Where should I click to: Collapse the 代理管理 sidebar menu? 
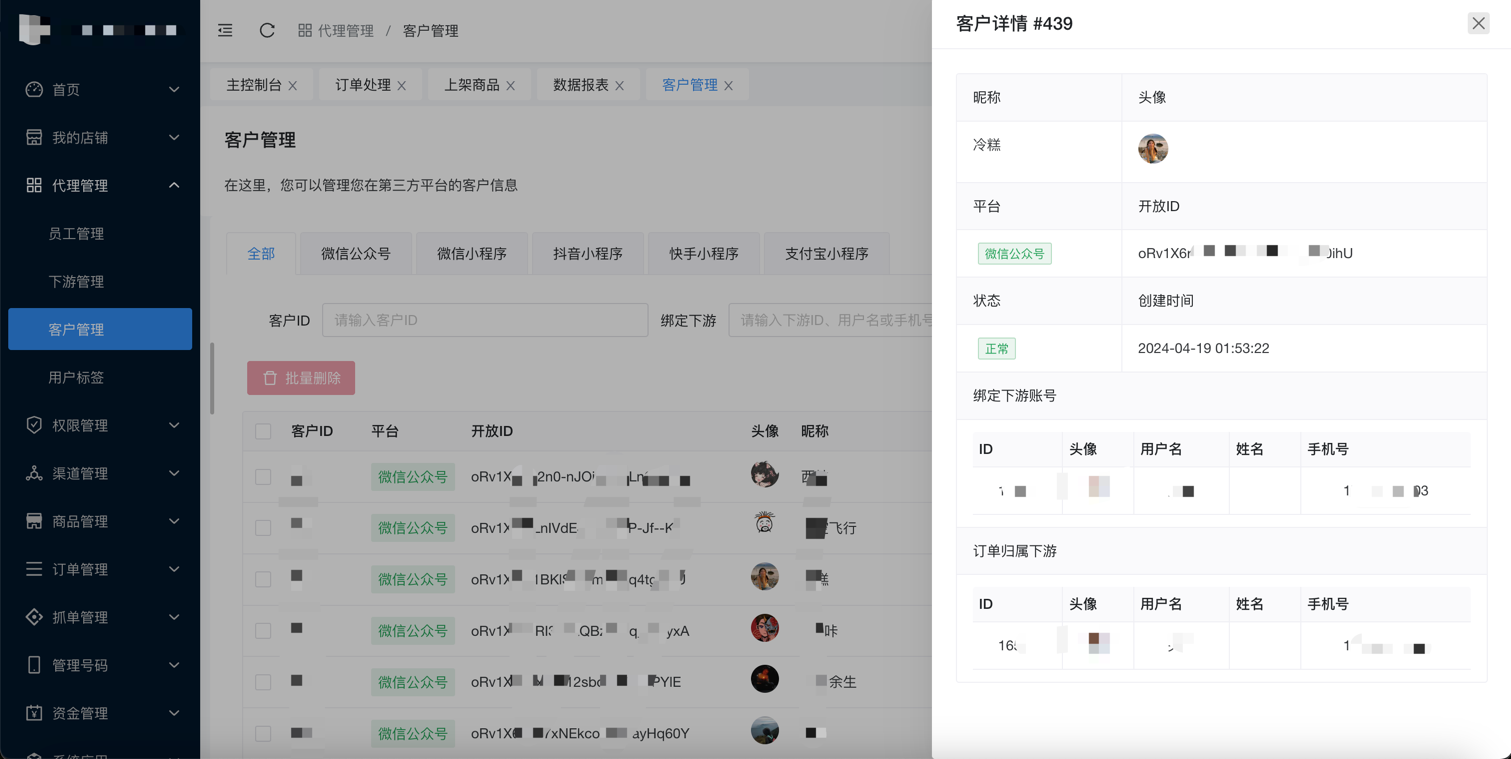(174, 186)
